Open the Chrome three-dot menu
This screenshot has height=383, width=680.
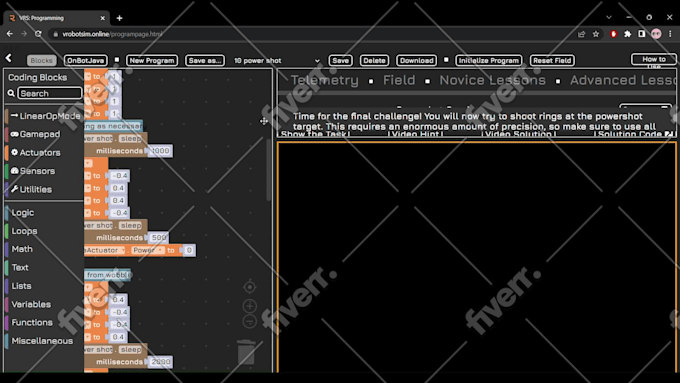pos(670,34)
